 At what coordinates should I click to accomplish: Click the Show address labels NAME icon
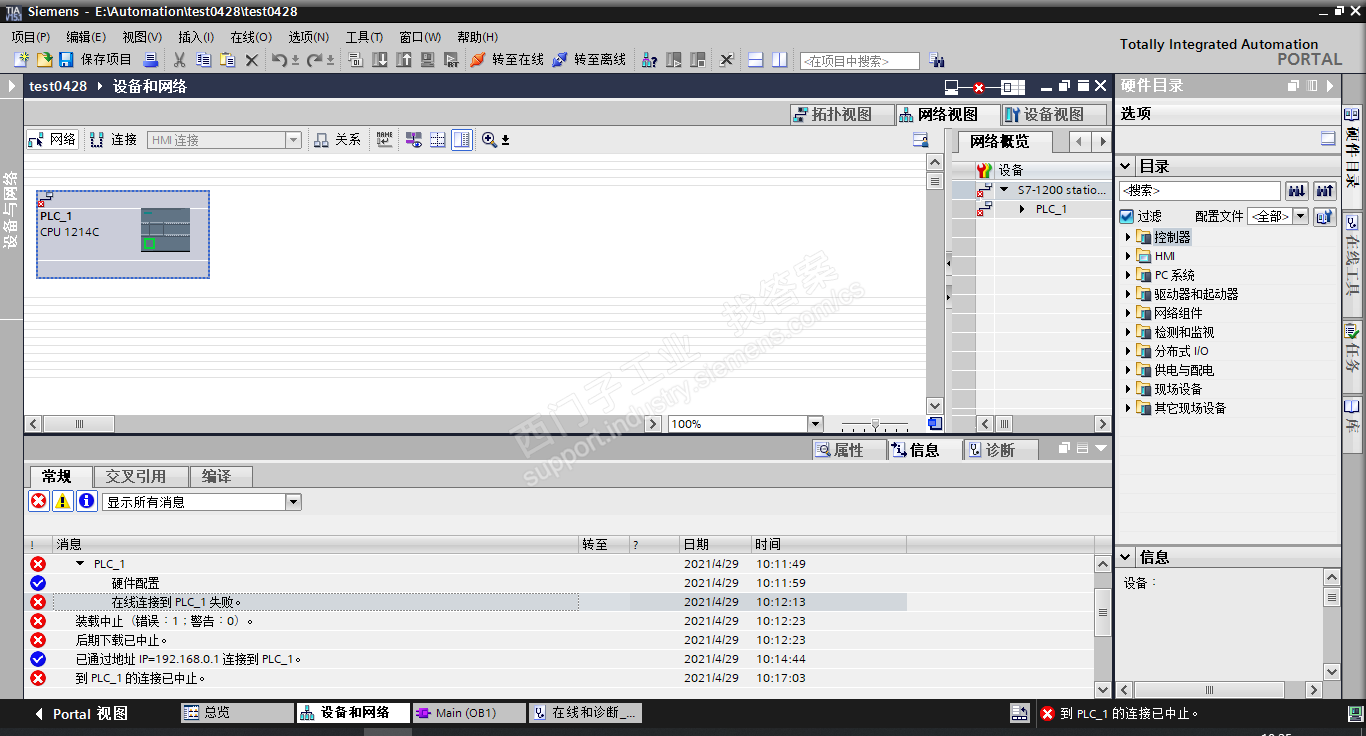point(385,140)
